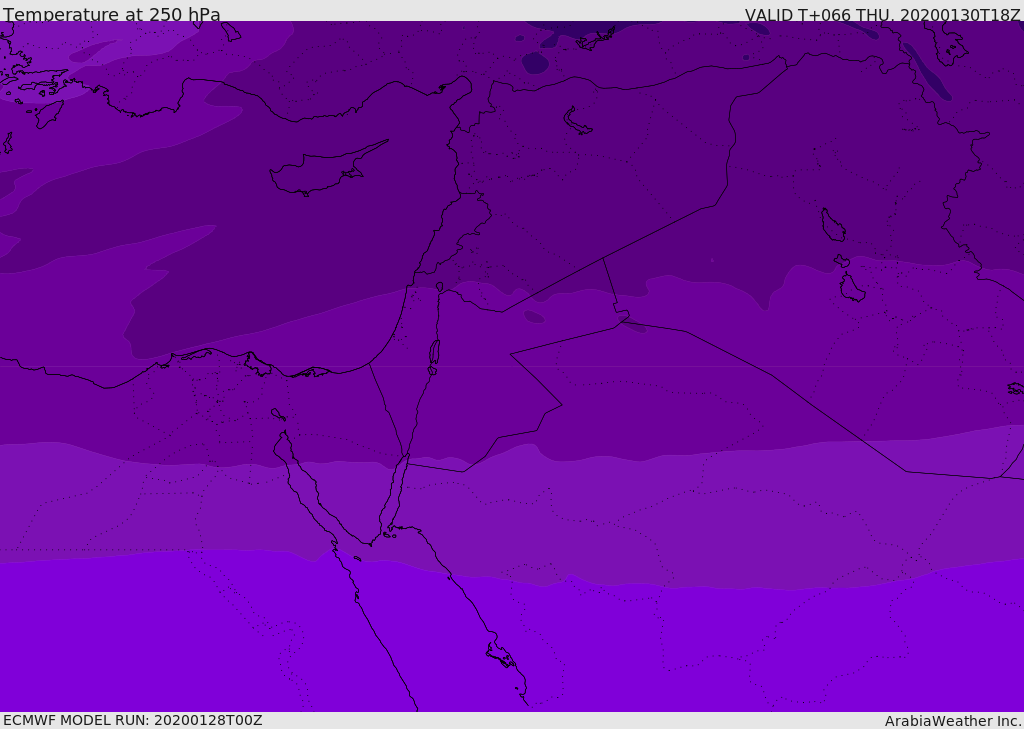Click the island of Cyprus on map

coord(327,170)
